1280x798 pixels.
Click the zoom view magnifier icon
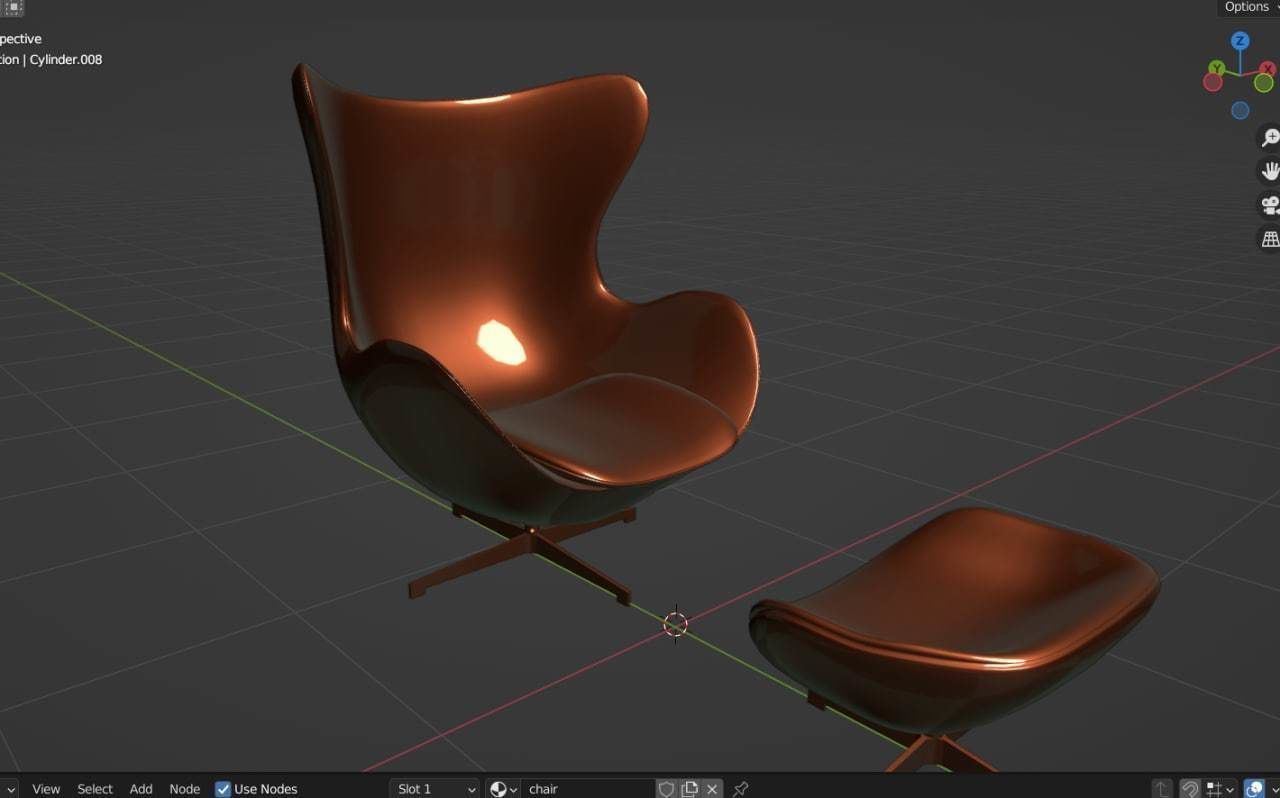[1270, 138]
